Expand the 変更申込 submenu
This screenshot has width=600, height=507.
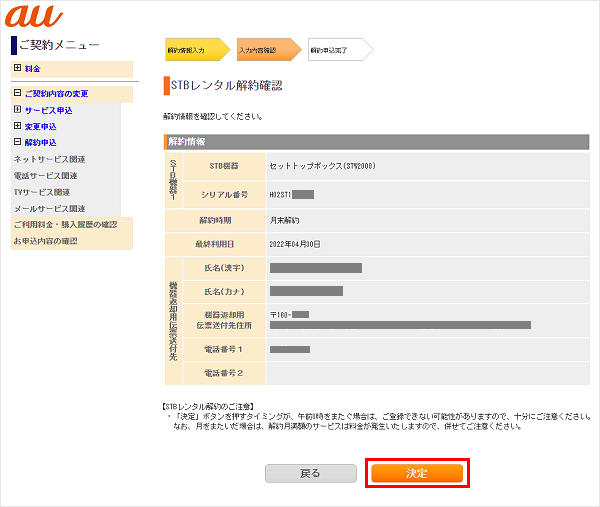[x=17, y=127]
